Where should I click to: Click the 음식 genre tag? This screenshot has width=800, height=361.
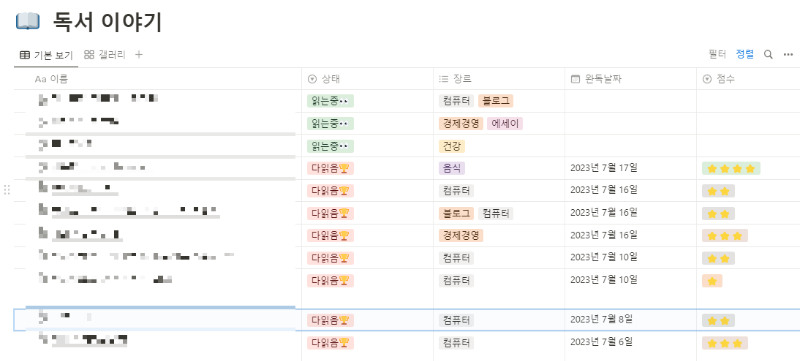452,168
